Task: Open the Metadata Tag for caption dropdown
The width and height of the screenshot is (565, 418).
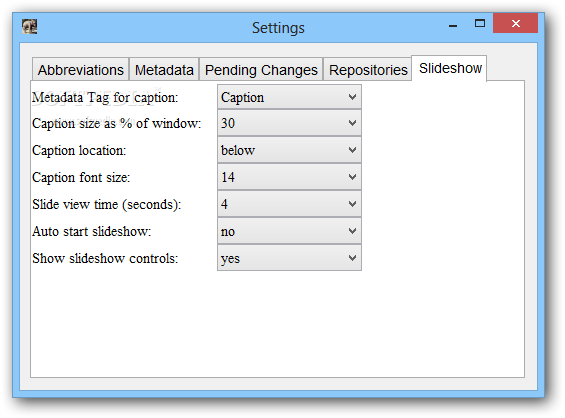Action: [289, 97]
